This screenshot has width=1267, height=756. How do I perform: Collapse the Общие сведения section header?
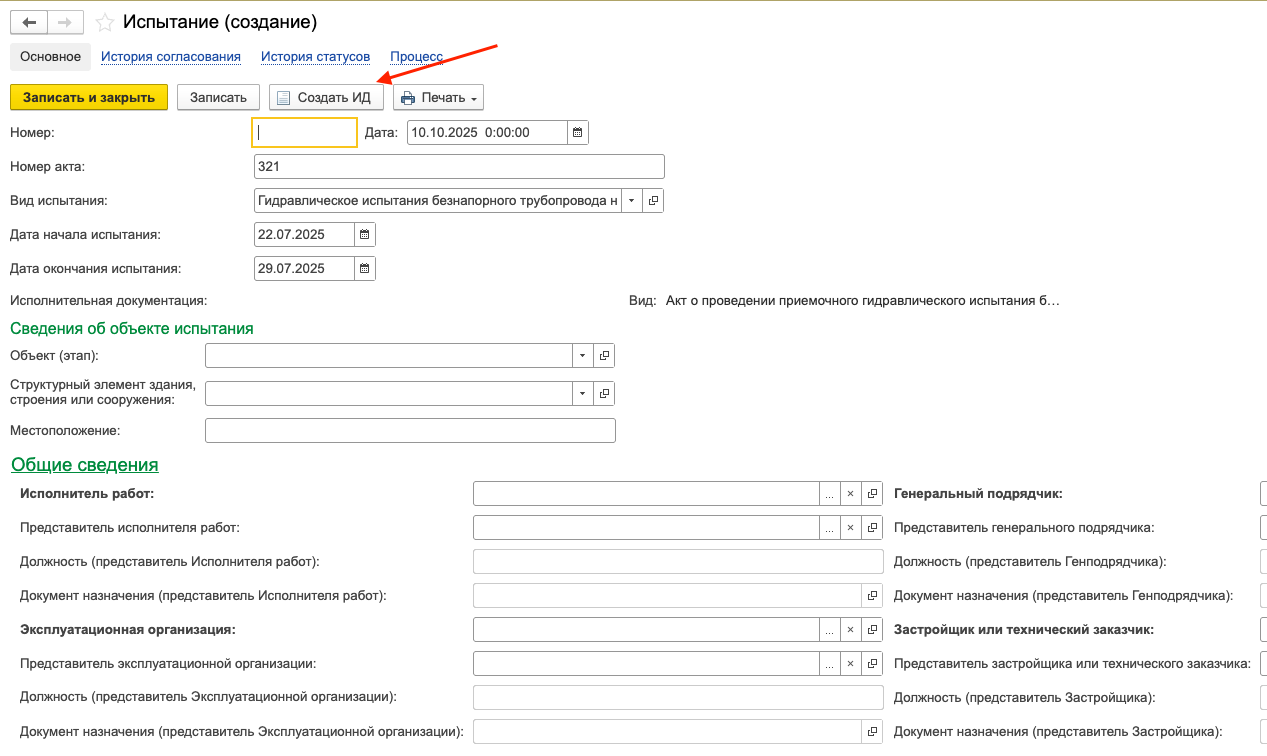click(x=84, y=465)
